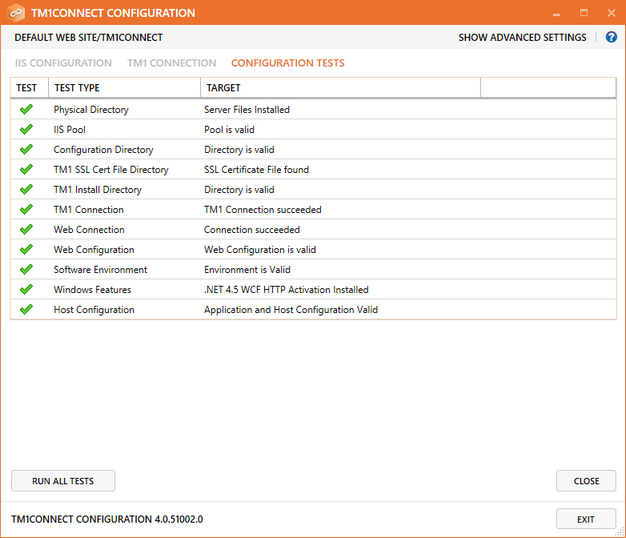The height and width of the screenshot is (538, 626).
Task: Click the checkmark beside Host Configuration
Action: [x=26, y=309]
